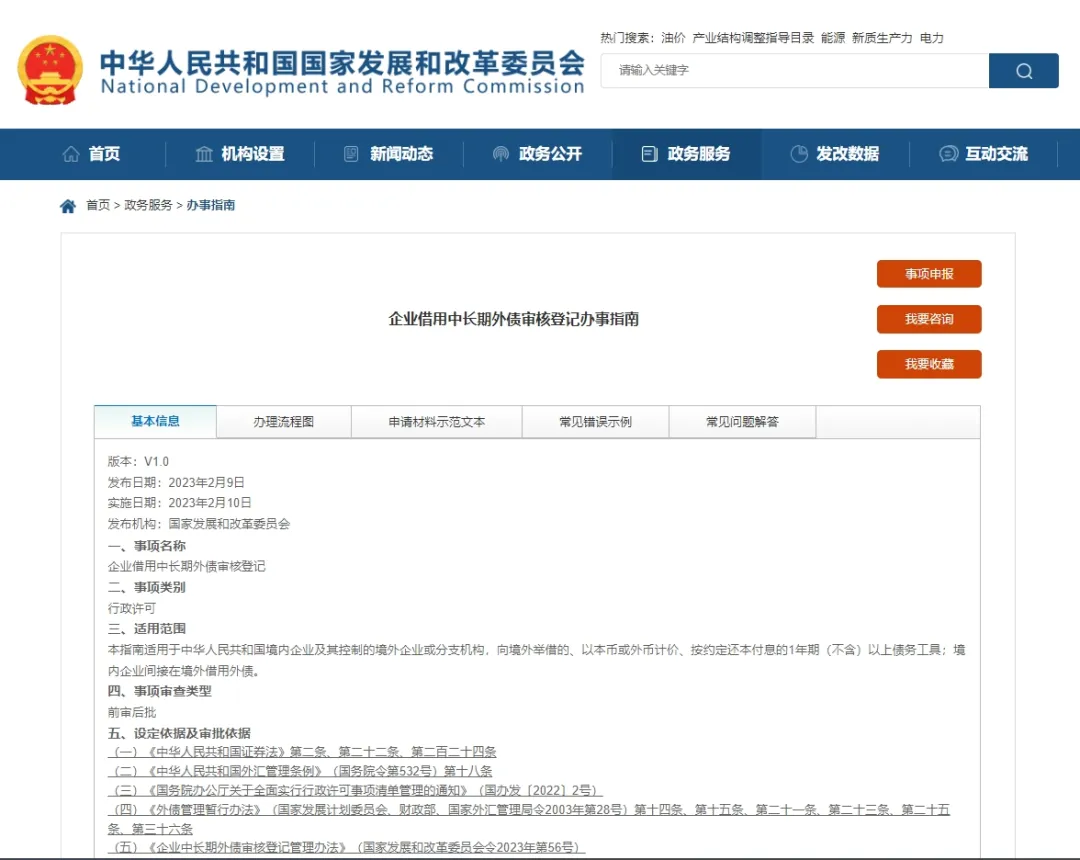Open 机构设置 navigation menu
1080x860 pixels.
(x=240, y=154)
